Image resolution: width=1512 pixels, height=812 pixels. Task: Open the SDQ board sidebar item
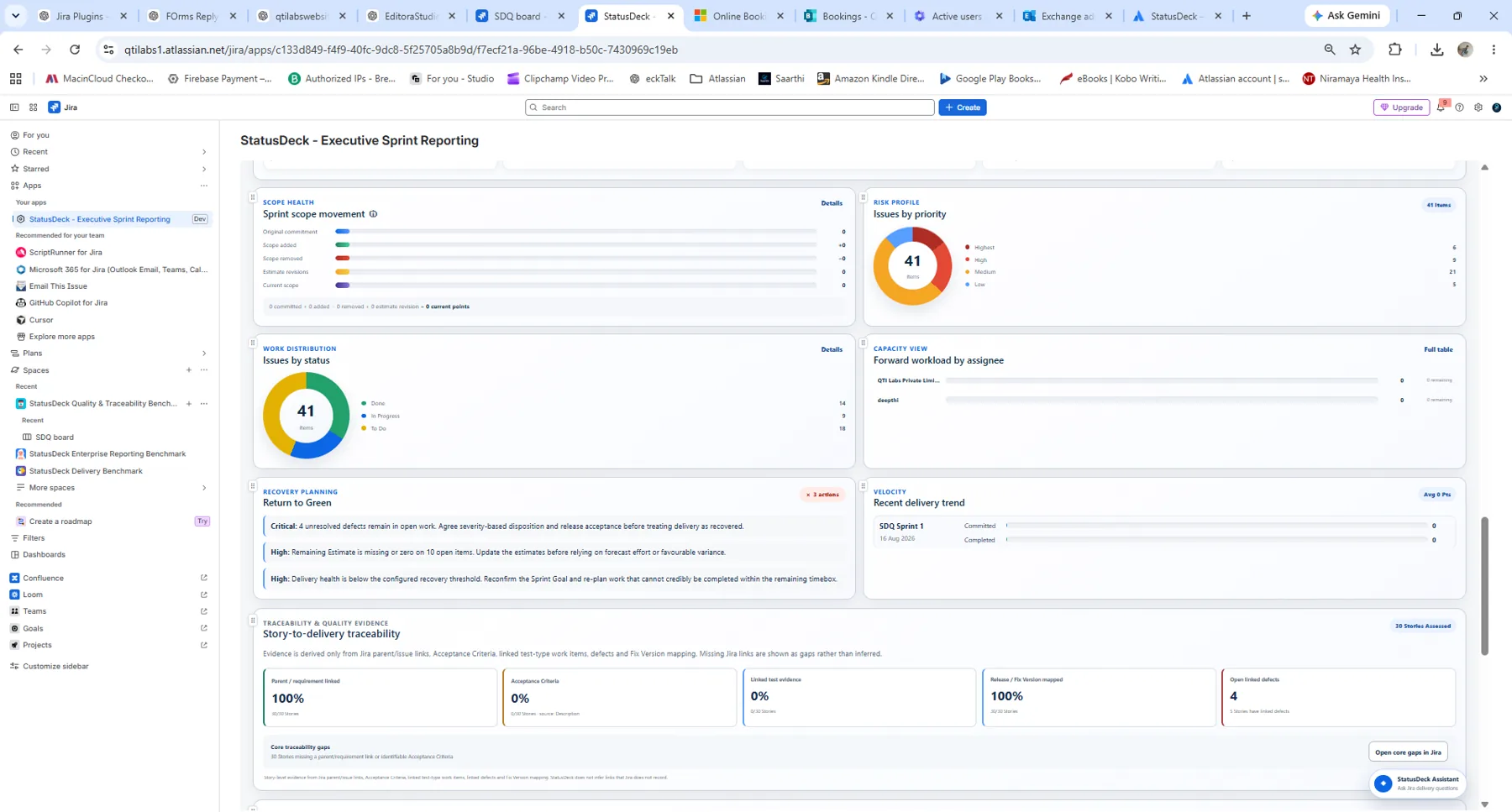click(x=55, y=437)
